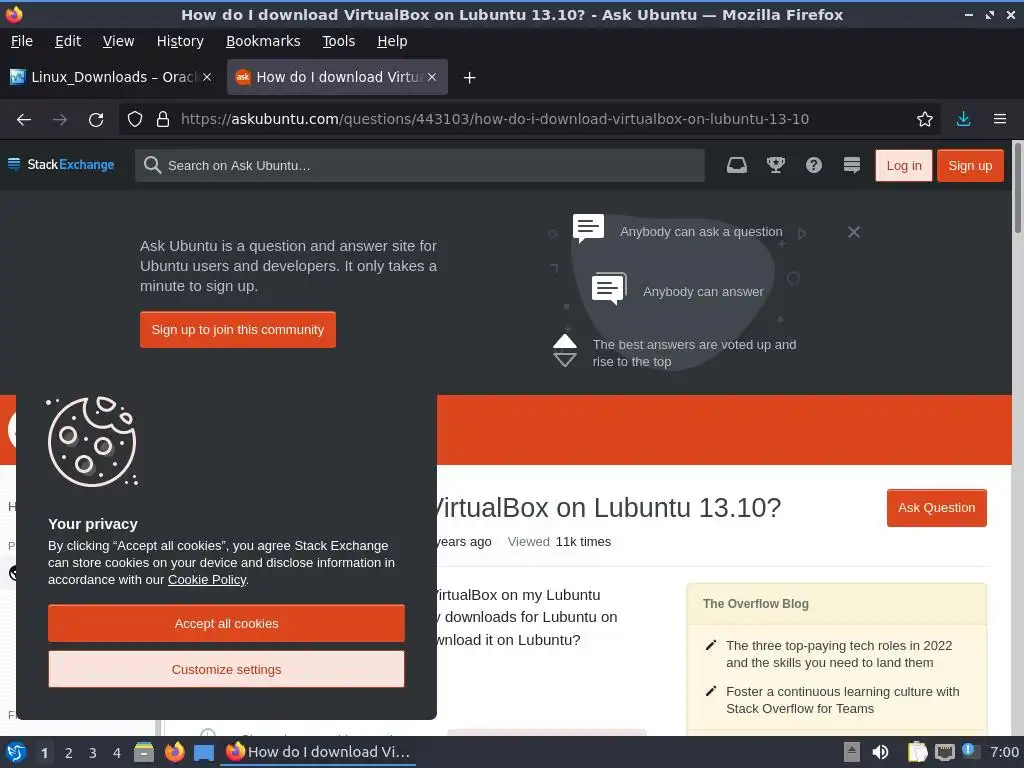1024x768 pixels.
Task: Click the Ask Question button
Action: [x=936, y=508]
